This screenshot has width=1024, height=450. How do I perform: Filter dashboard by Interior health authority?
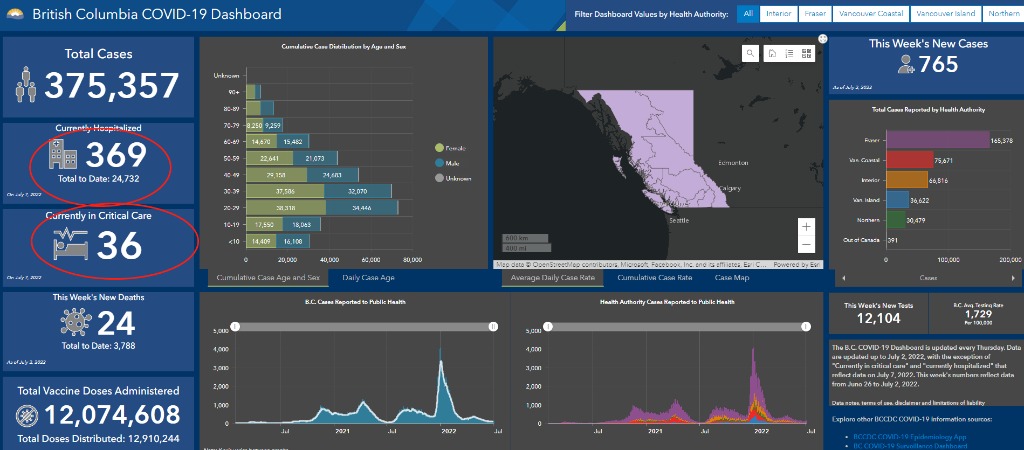(781, 14)
